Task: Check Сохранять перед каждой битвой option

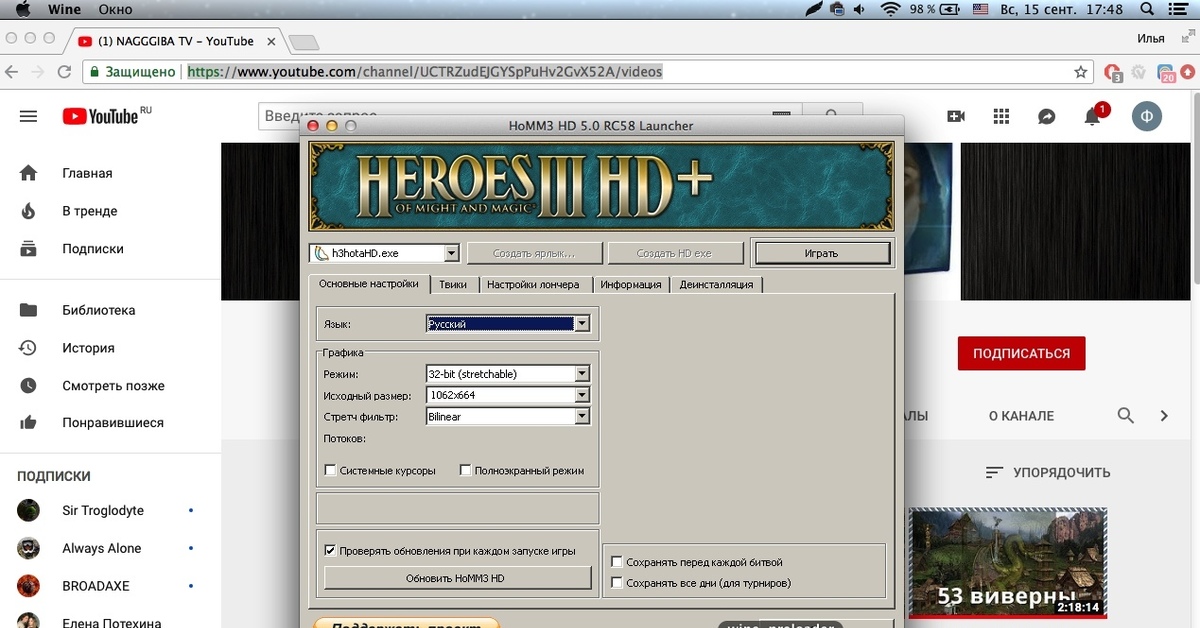Action: 617,561
